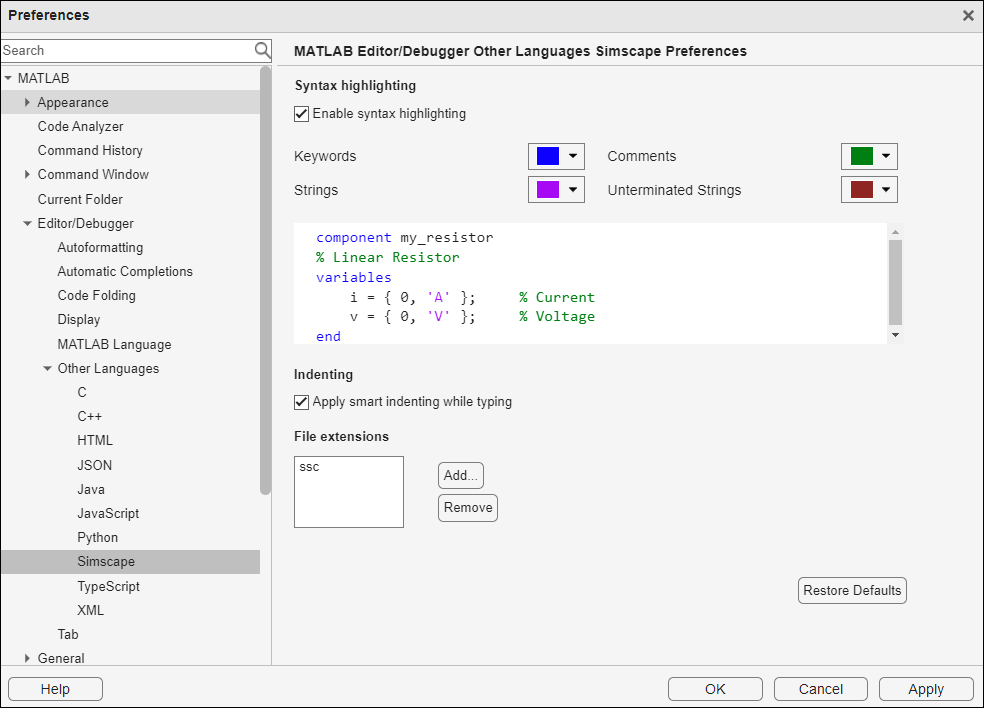Image resolution: width=984 pixels, height=708 pixels.
Task: Click 'component my_resistor' line in preview
Action: coord(405,237)
